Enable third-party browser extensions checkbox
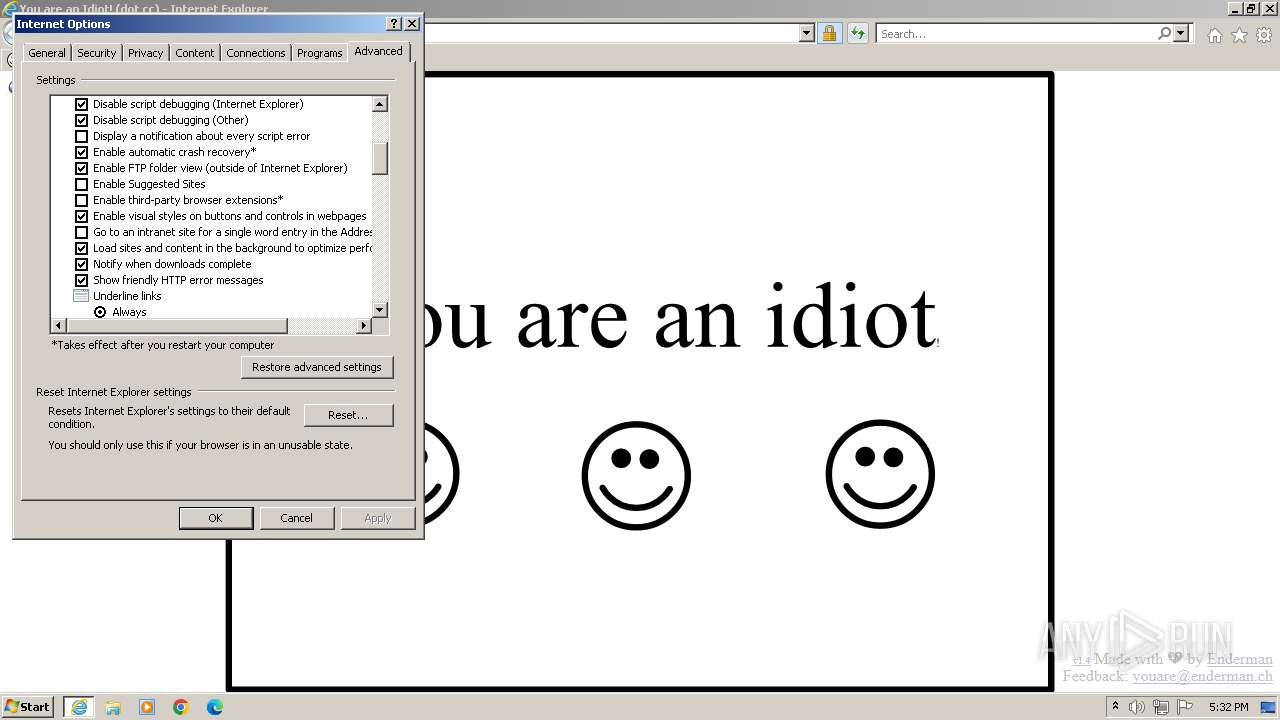Image resolution: width=1280 pixels, height=720 pixels. point(82,200)
